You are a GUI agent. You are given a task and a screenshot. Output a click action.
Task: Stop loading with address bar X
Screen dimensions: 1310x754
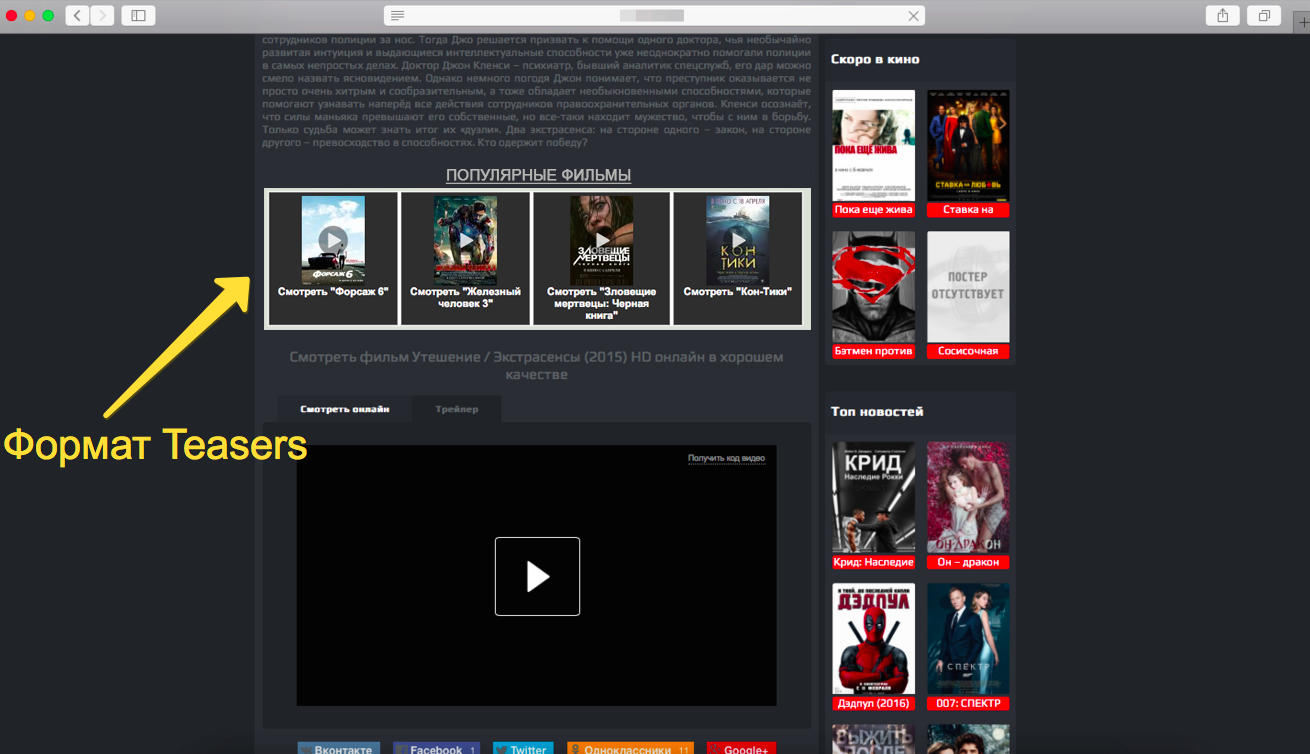click(913, 16)
